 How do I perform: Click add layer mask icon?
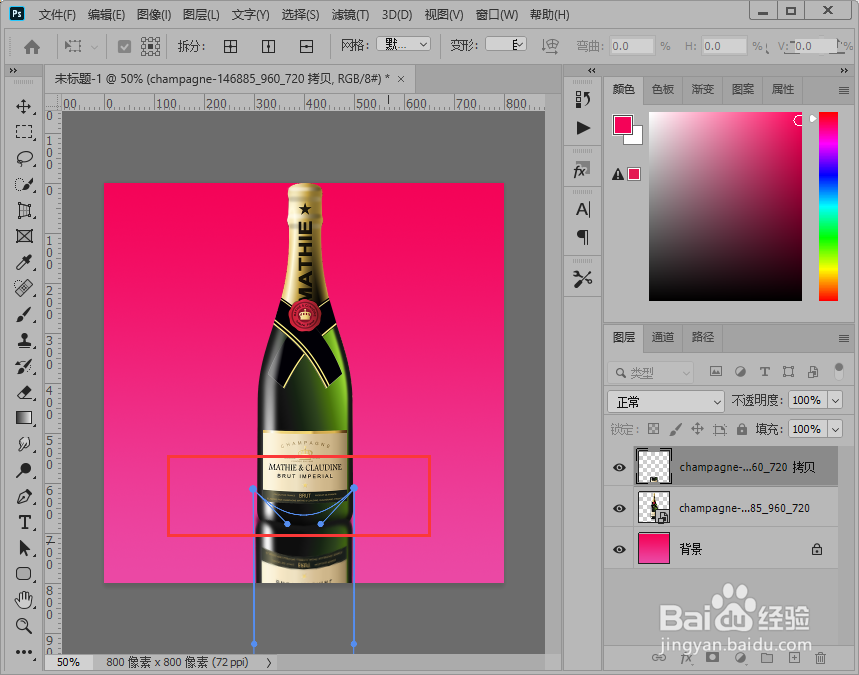[712, 658]
